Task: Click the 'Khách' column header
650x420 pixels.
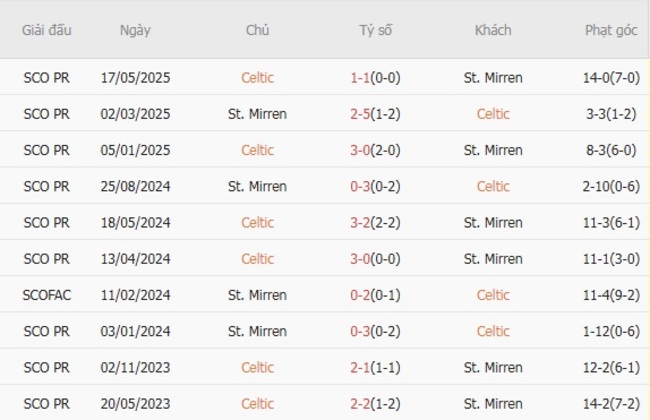Action: 493,30
